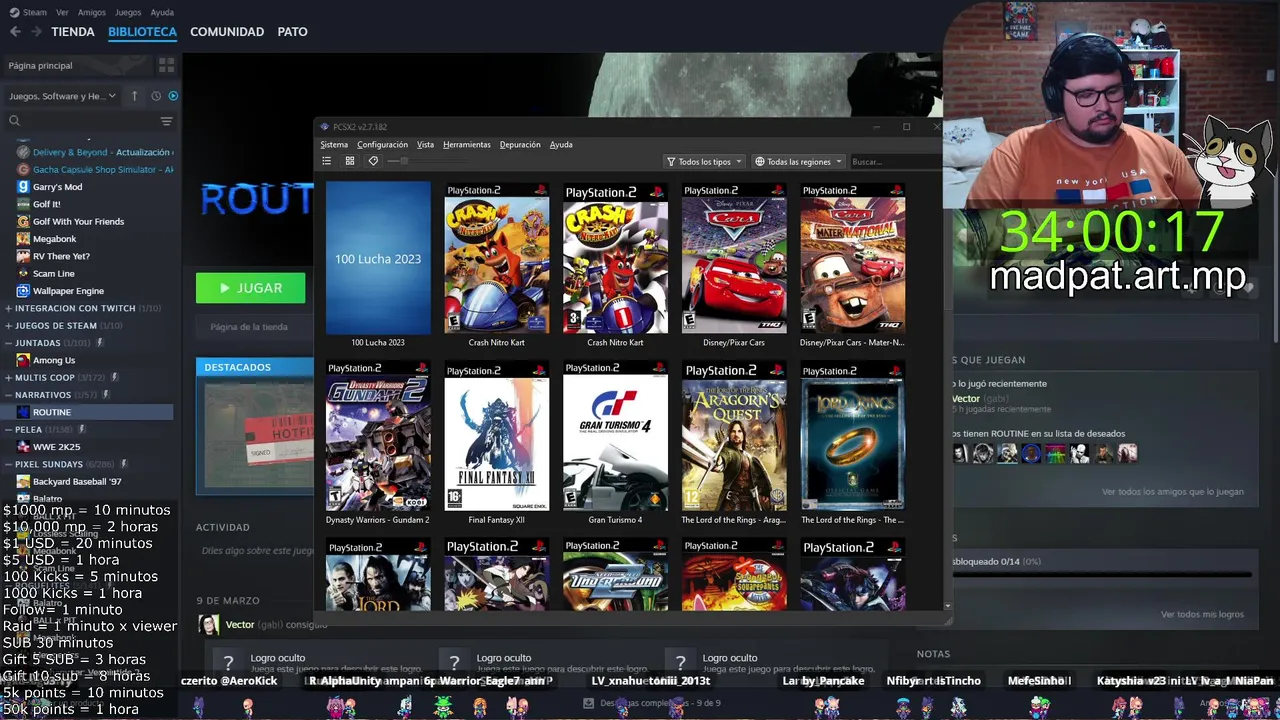This screenshot has height=720, width=1280.
Task: Open PCSX2's Sistema menu
Action: 334,145
